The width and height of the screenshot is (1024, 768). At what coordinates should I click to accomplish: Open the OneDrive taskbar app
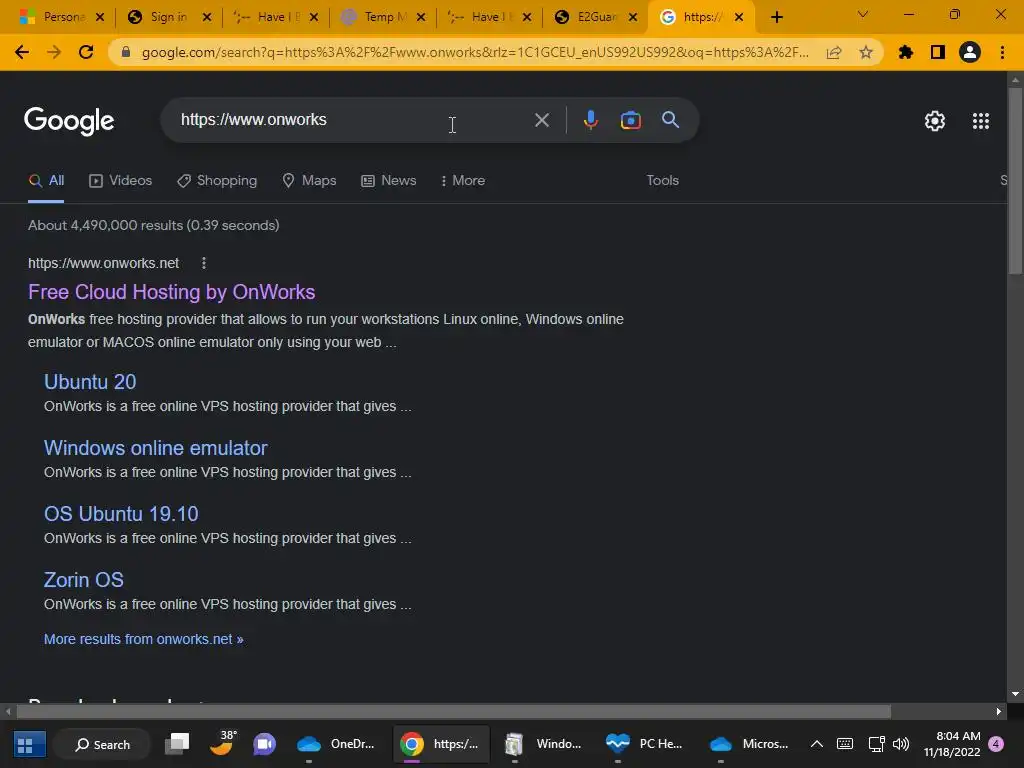[336, 744]
